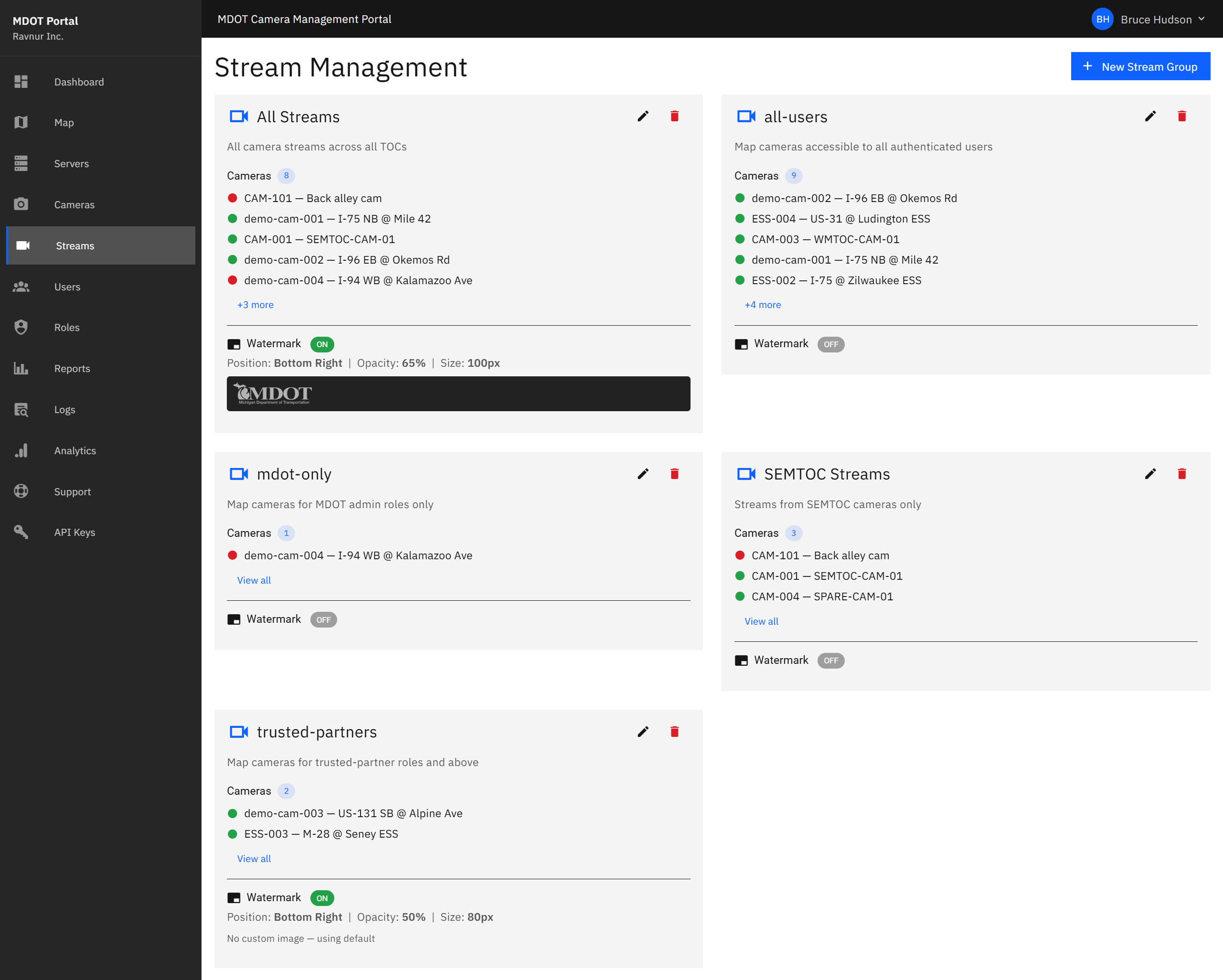Click the Analytics chart icon in sidebar
Viewport: 1223px width, 980px height.
point(21,450)
